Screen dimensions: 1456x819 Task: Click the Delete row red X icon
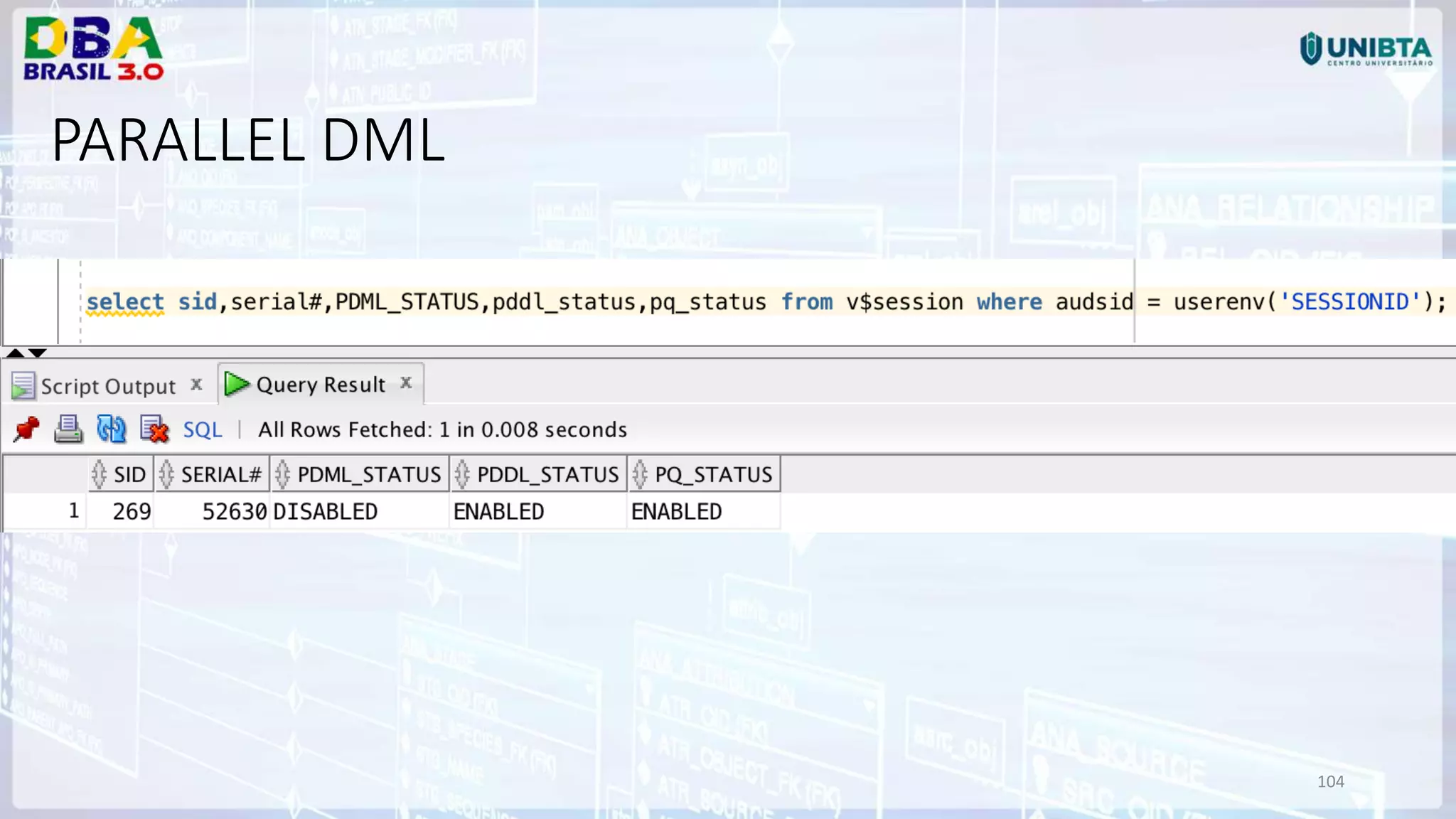154,429
